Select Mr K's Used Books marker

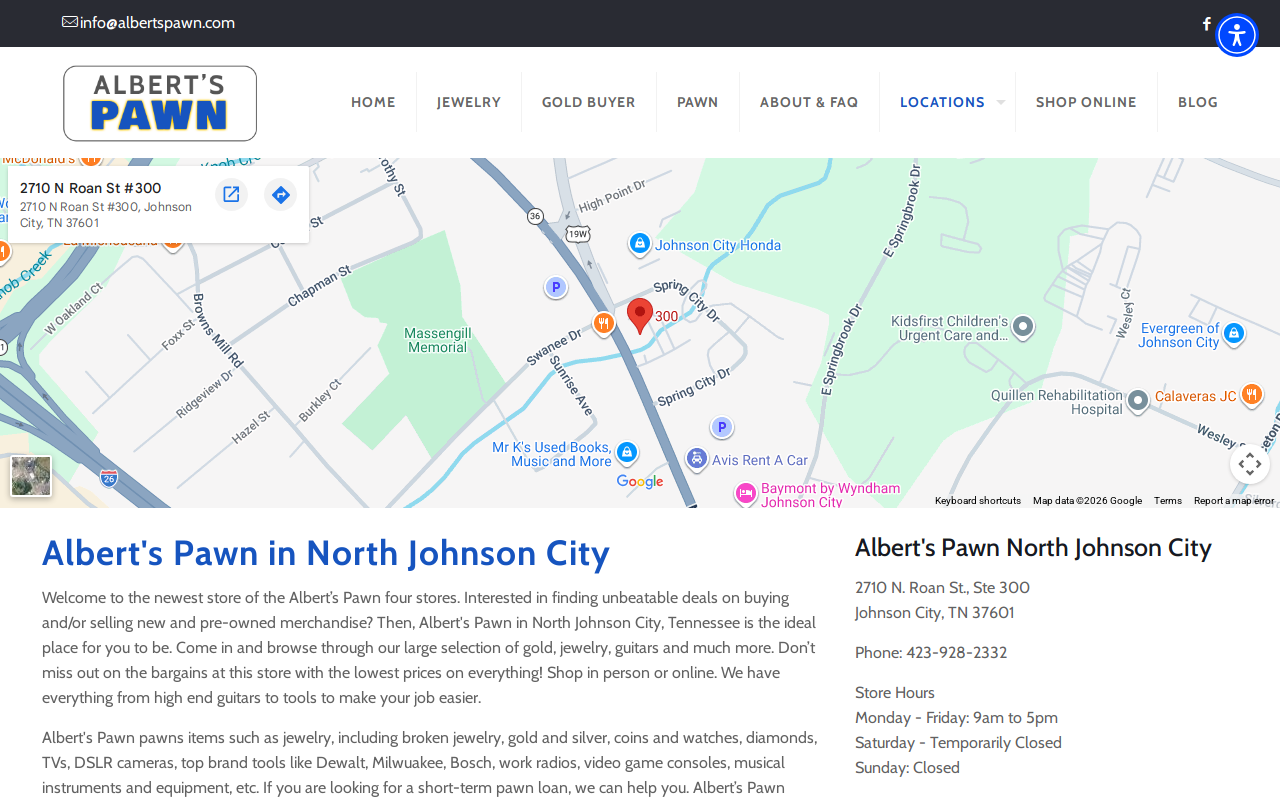627,453
